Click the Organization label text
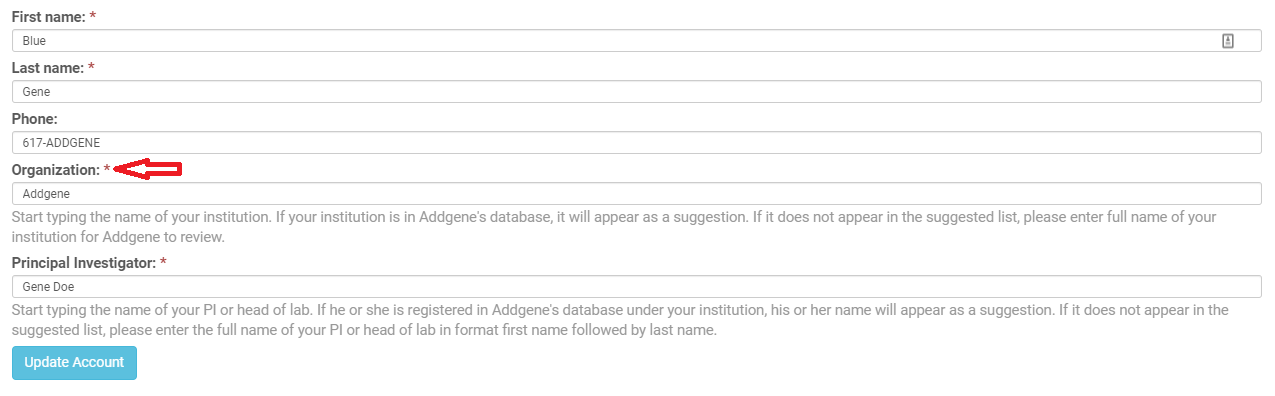The image size is (1275, 396). coord(55,170)
